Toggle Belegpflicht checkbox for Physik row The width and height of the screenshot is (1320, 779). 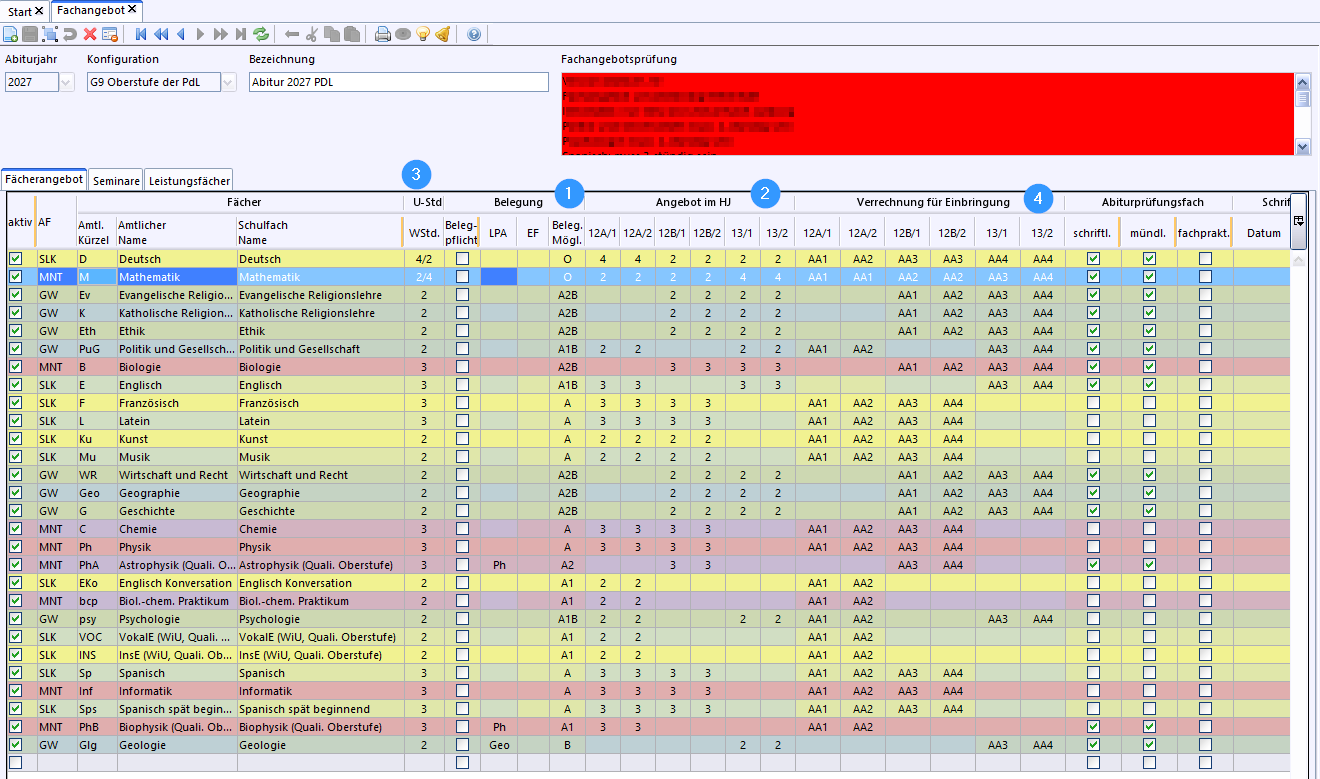coord(462,547)
